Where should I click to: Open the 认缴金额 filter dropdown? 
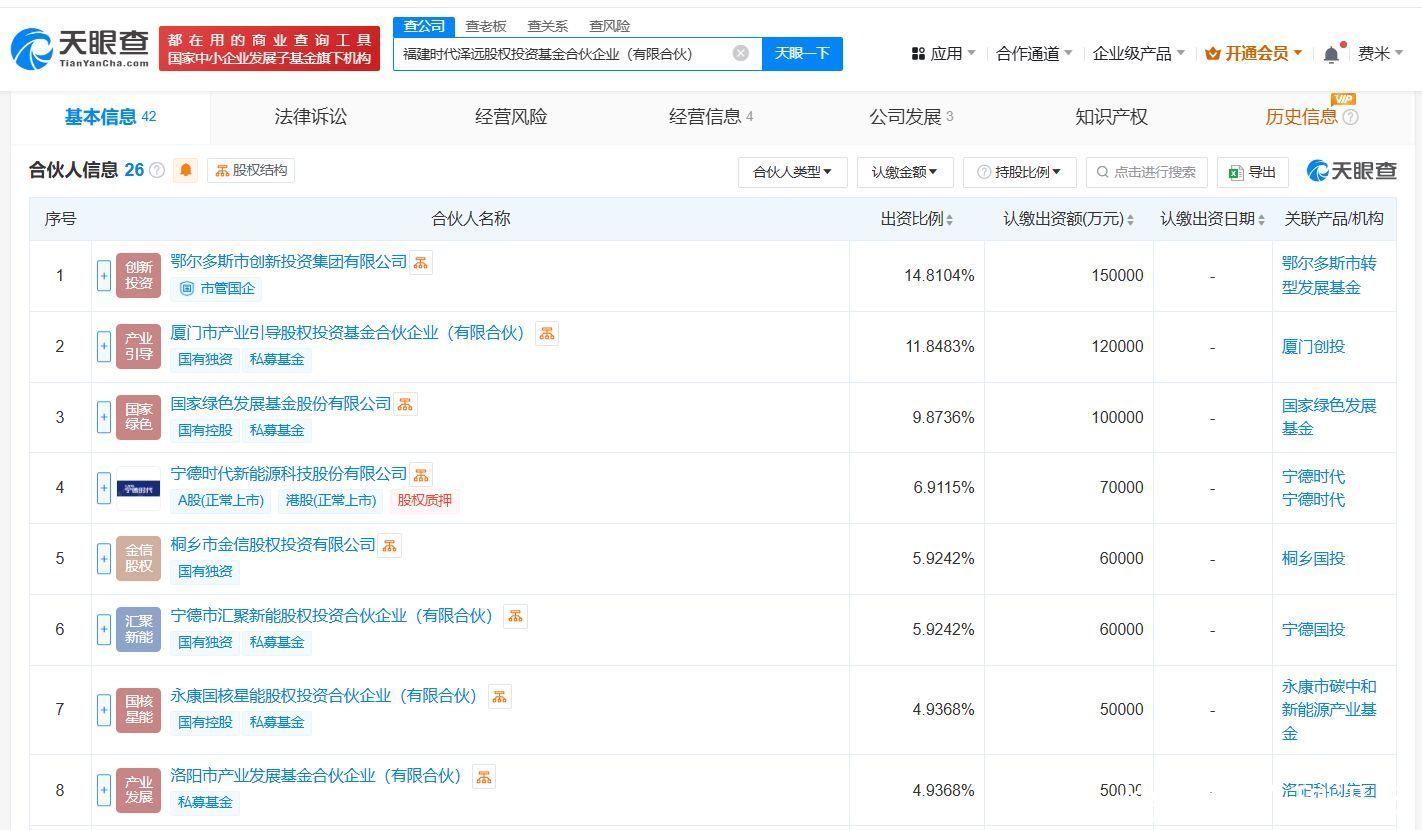point(904,172)
